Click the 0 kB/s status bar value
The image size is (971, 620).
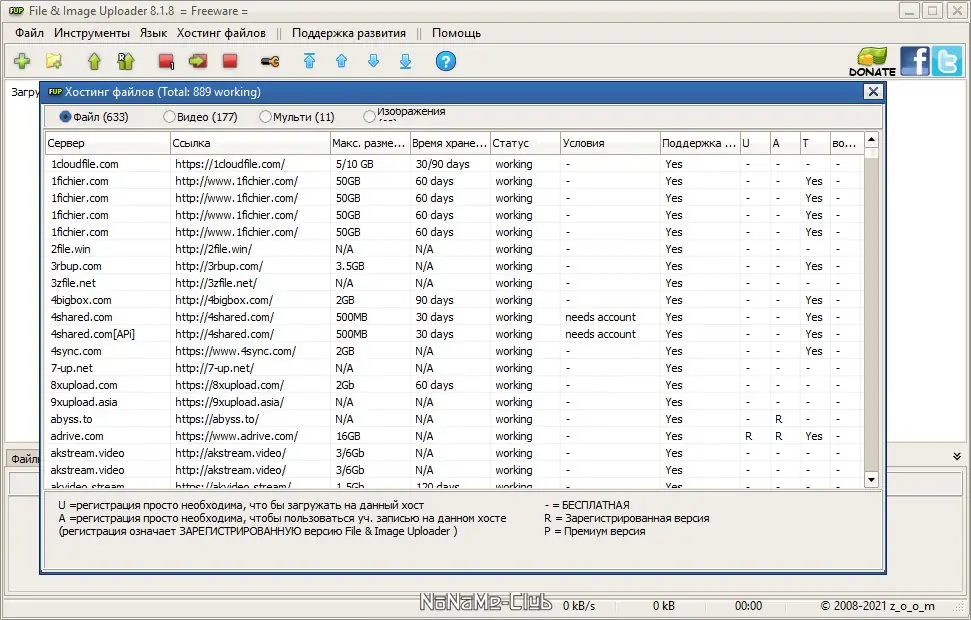tap(578, 606)
